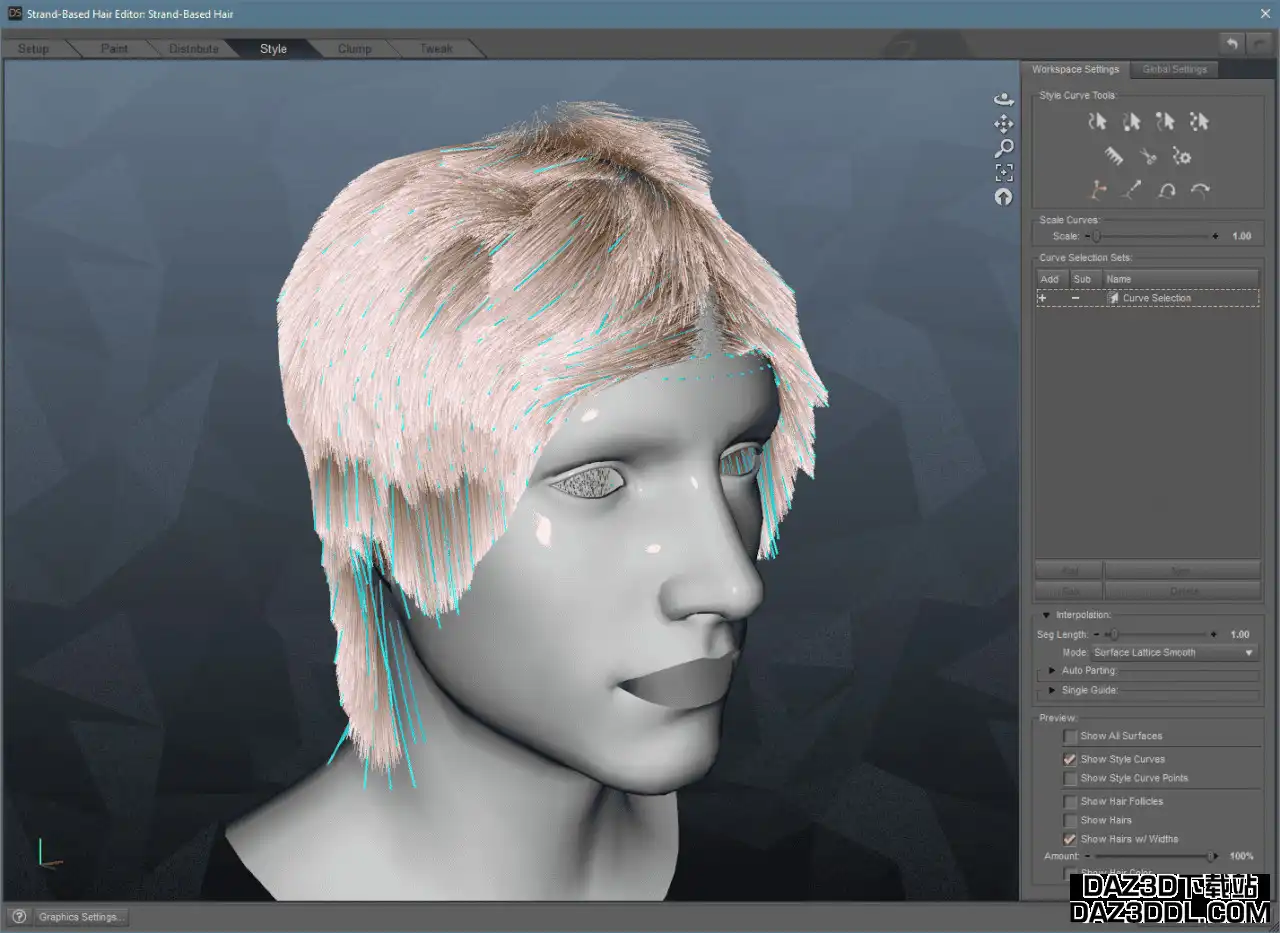1280x933 pixels.
Task: Select the extend-curve arrow tool
Action: (1131, 190)
